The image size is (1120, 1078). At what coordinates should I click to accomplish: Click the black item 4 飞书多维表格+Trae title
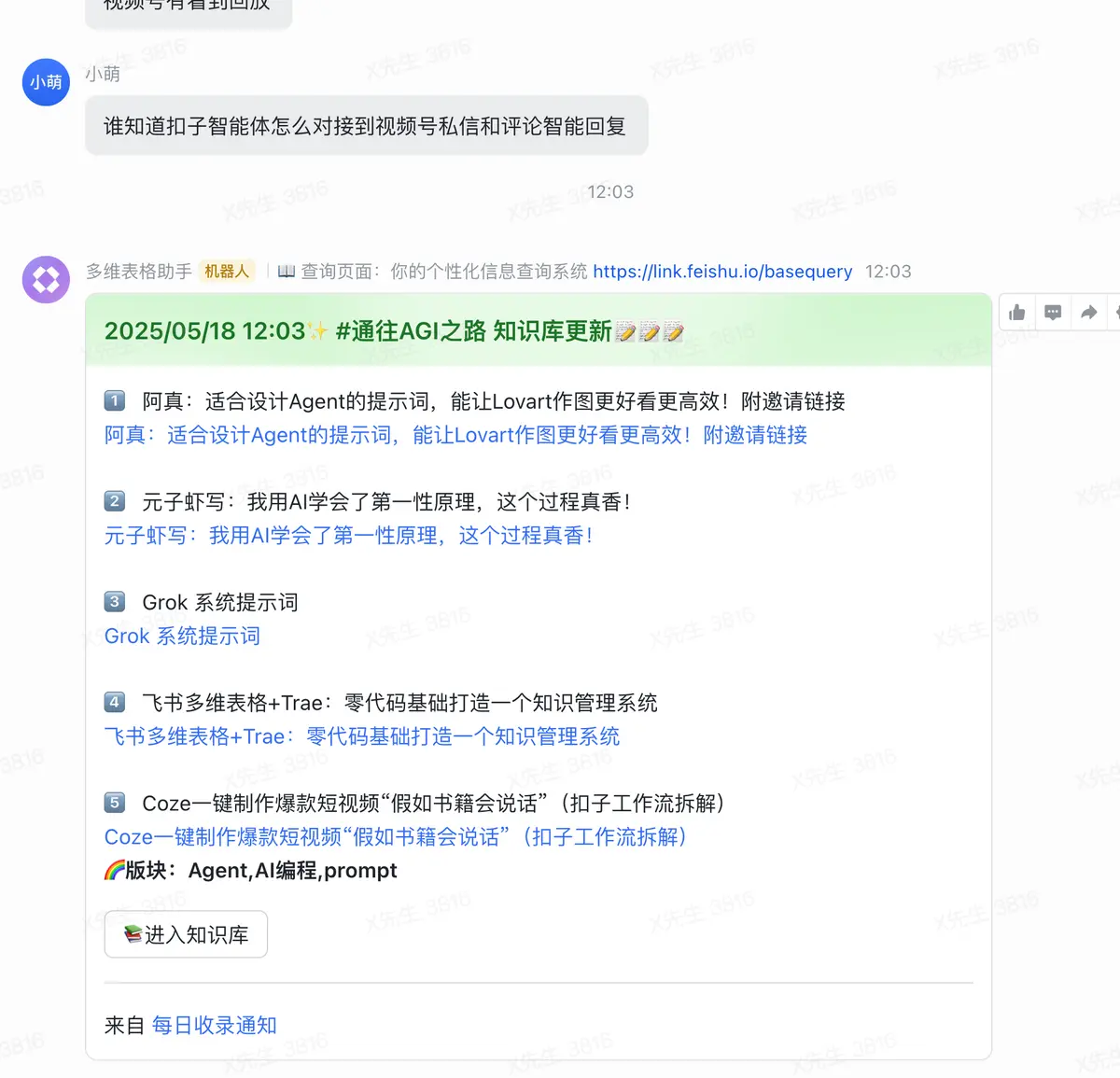pos(400,703)
